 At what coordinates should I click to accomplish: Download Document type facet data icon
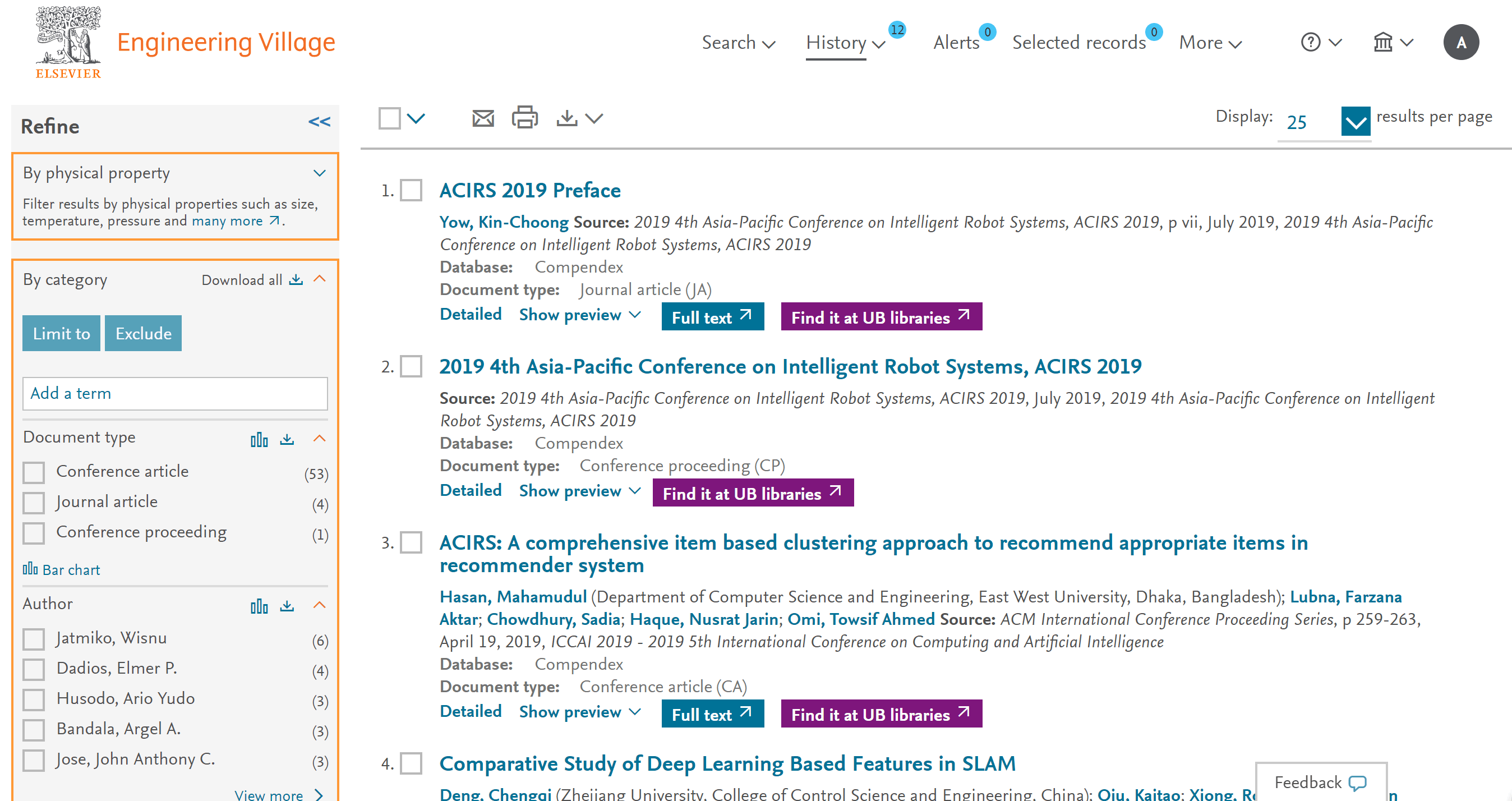click(287, 439)
